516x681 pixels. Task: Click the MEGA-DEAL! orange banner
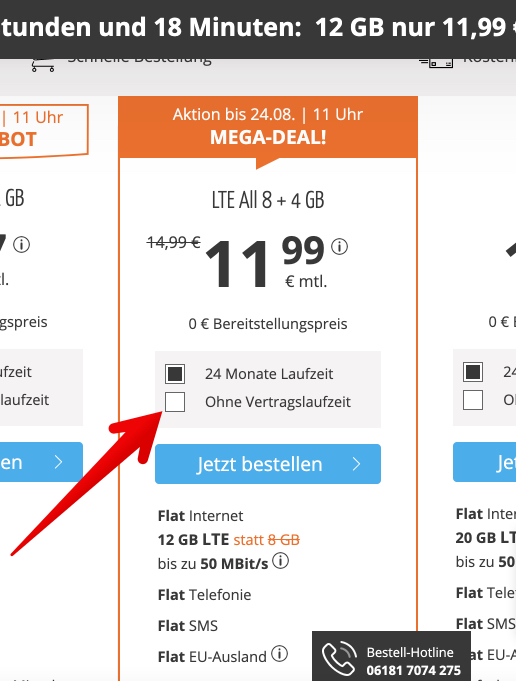tap(268, 127)
